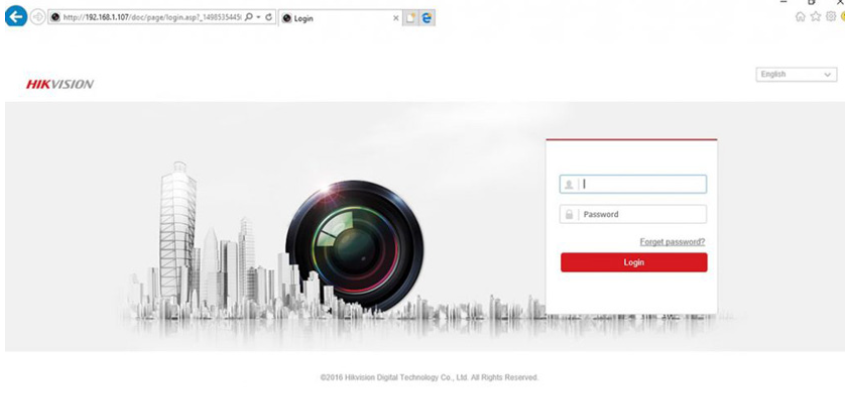Open the browser Home icon
This screenshot has height=418, width=853.
click(800, 17)
